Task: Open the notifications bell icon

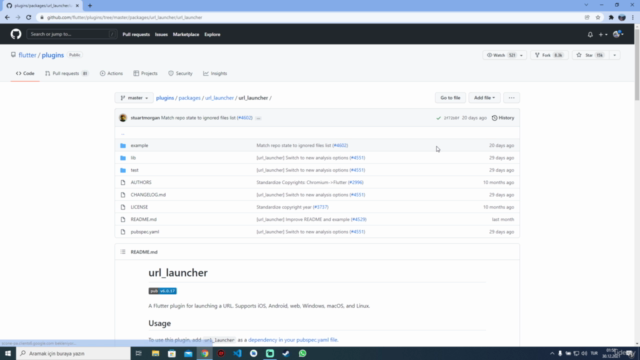Action: pyautogui.click(x=590, y=35)
